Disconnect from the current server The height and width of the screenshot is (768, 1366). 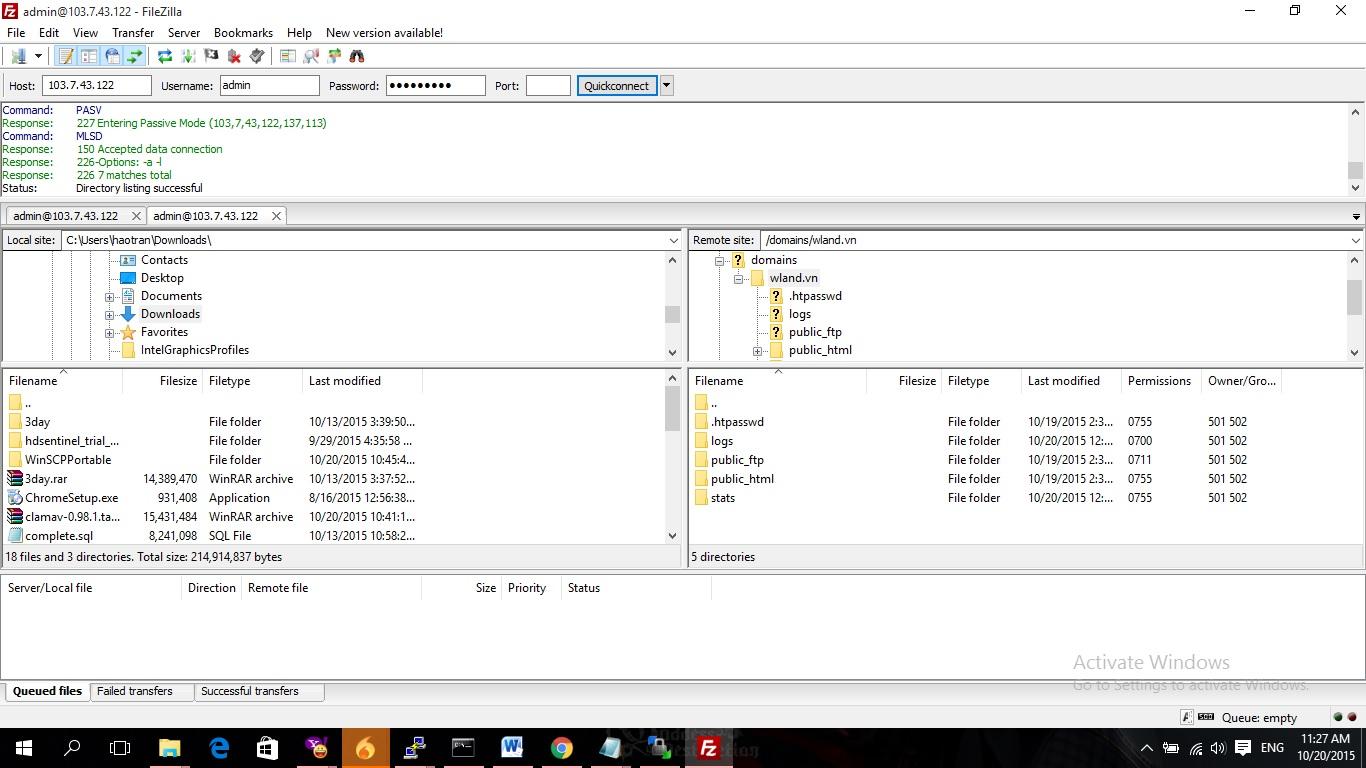[234, 56]
